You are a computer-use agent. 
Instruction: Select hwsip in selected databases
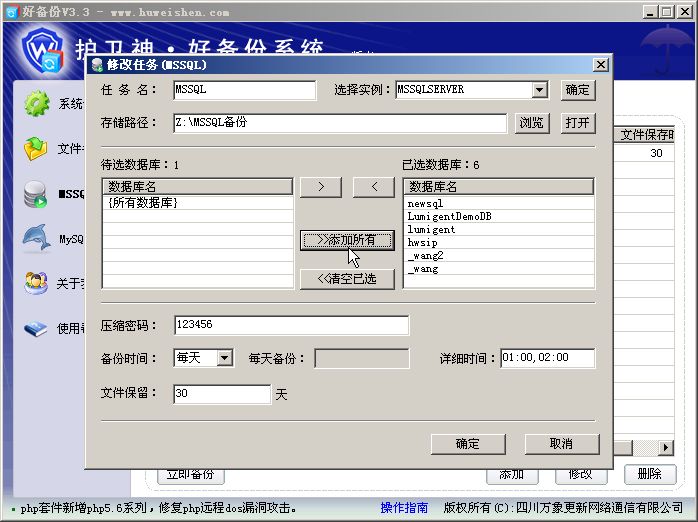click(x=499, y=243)
